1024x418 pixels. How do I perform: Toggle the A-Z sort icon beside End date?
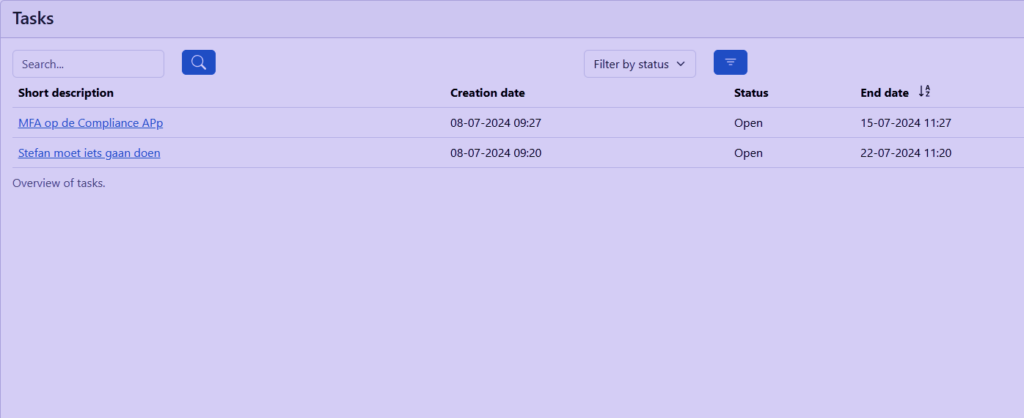[x=924, y=92]
